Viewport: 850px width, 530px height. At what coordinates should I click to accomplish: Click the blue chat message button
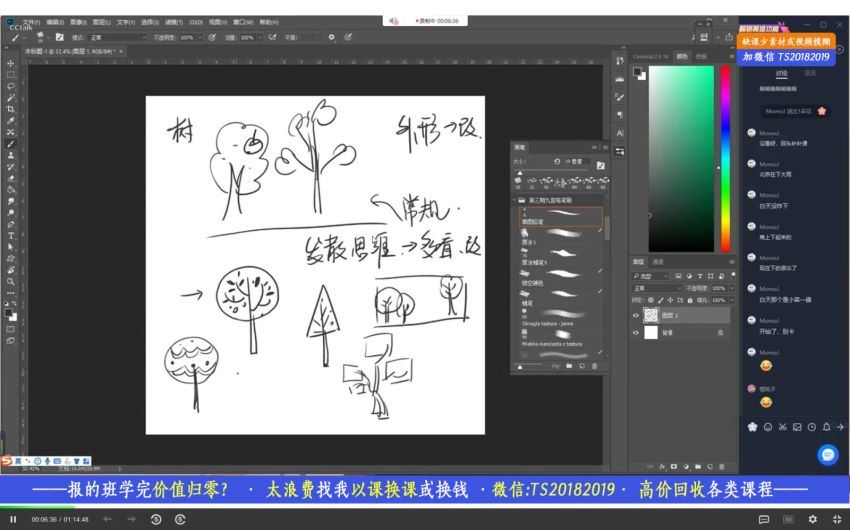coord(828,455)
